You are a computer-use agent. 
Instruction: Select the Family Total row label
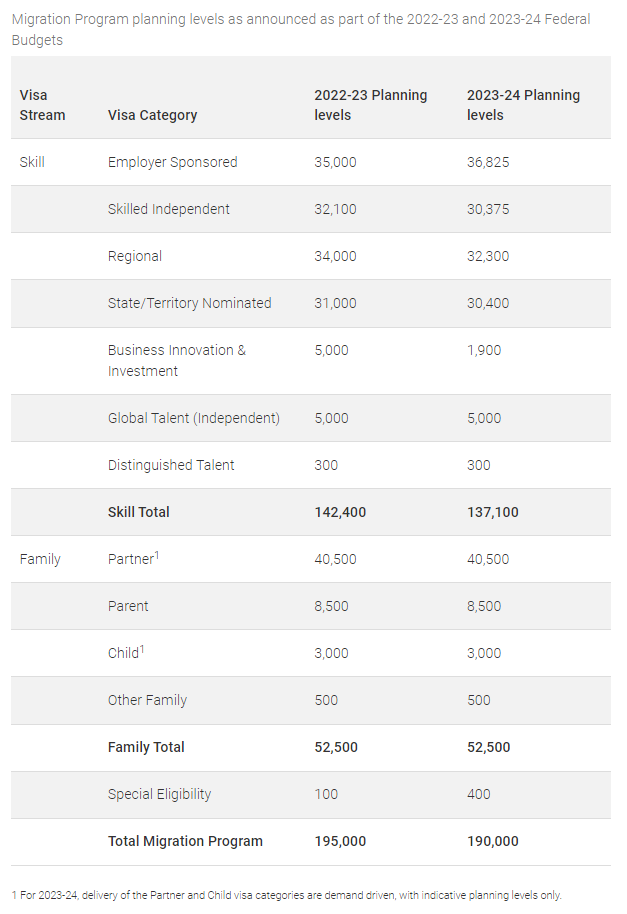click(146, 747)
